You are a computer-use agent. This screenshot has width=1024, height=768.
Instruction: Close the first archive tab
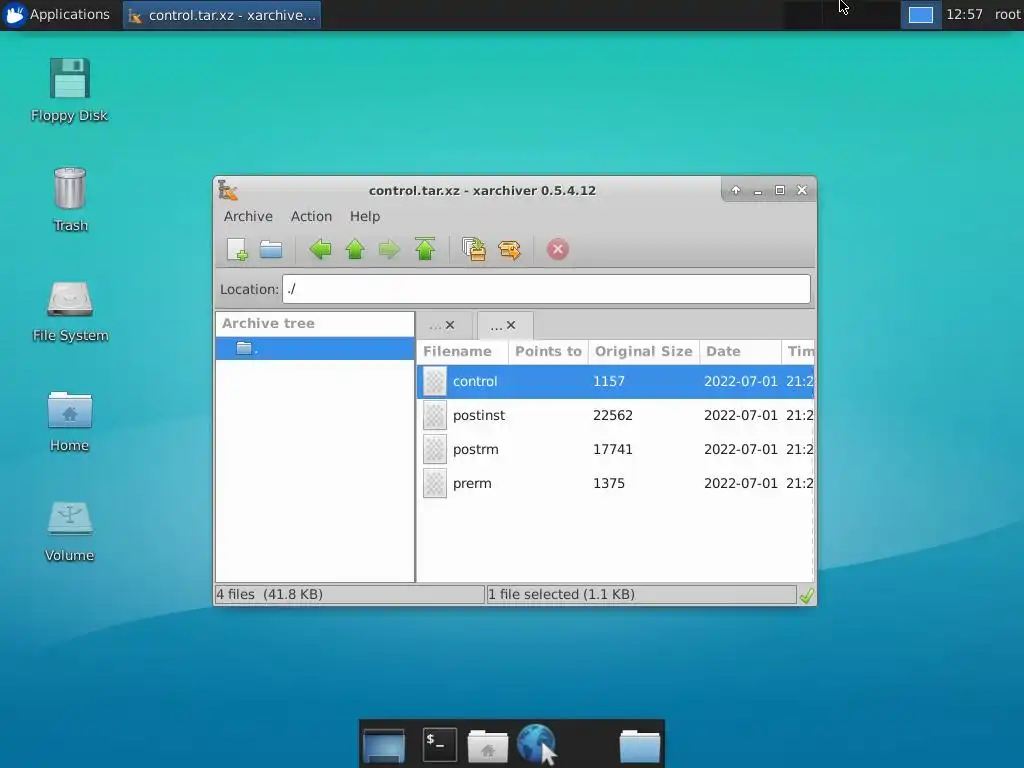(x=450, y=325)
